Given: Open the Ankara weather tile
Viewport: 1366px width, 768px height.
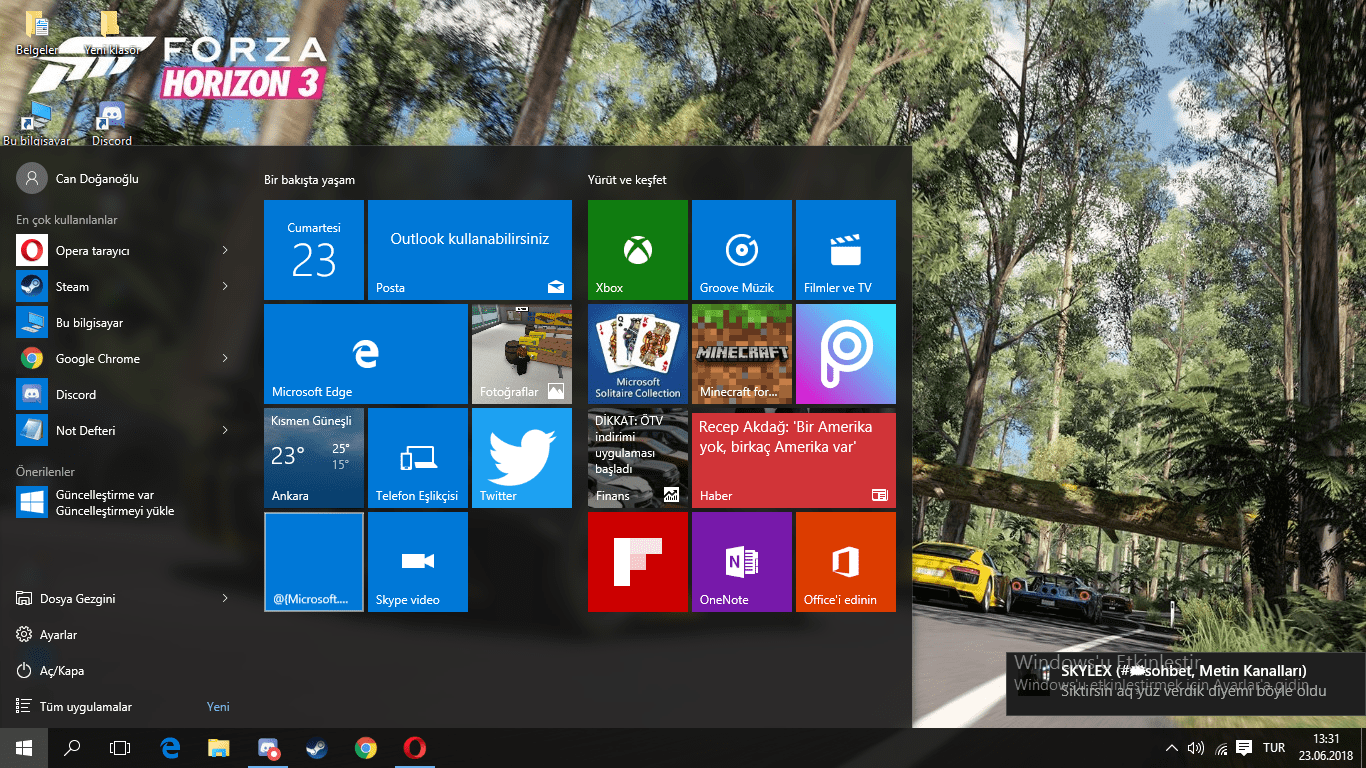Looking at the screenshot, I should point(314,458).
